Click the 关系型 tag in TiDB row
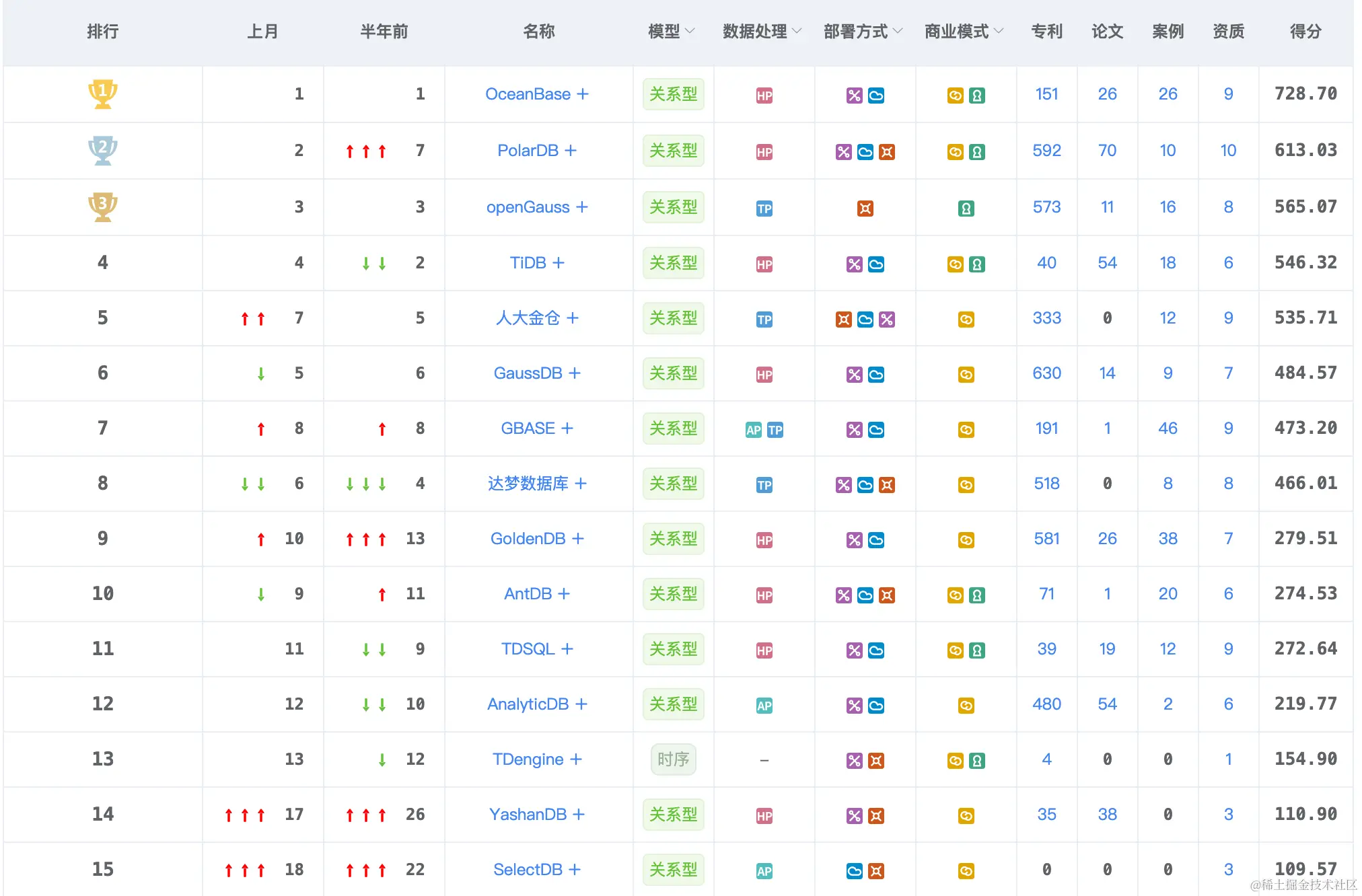Screen dimensions: 1362x896 [x=673, y=263]
